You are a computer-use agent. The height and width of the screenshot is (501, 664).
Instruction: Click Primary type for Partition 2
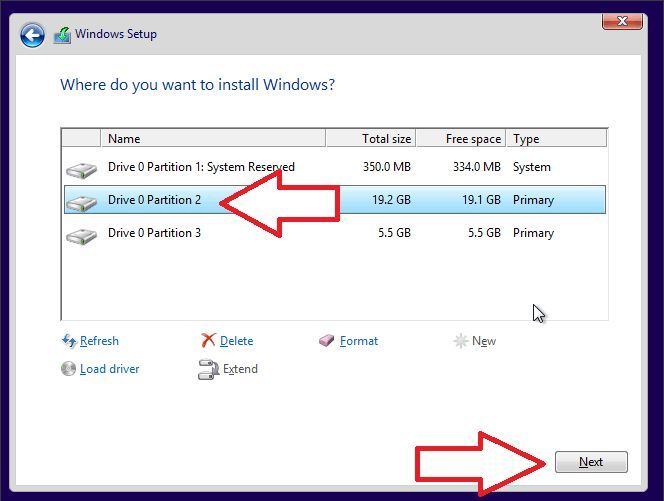pos(533,200)
